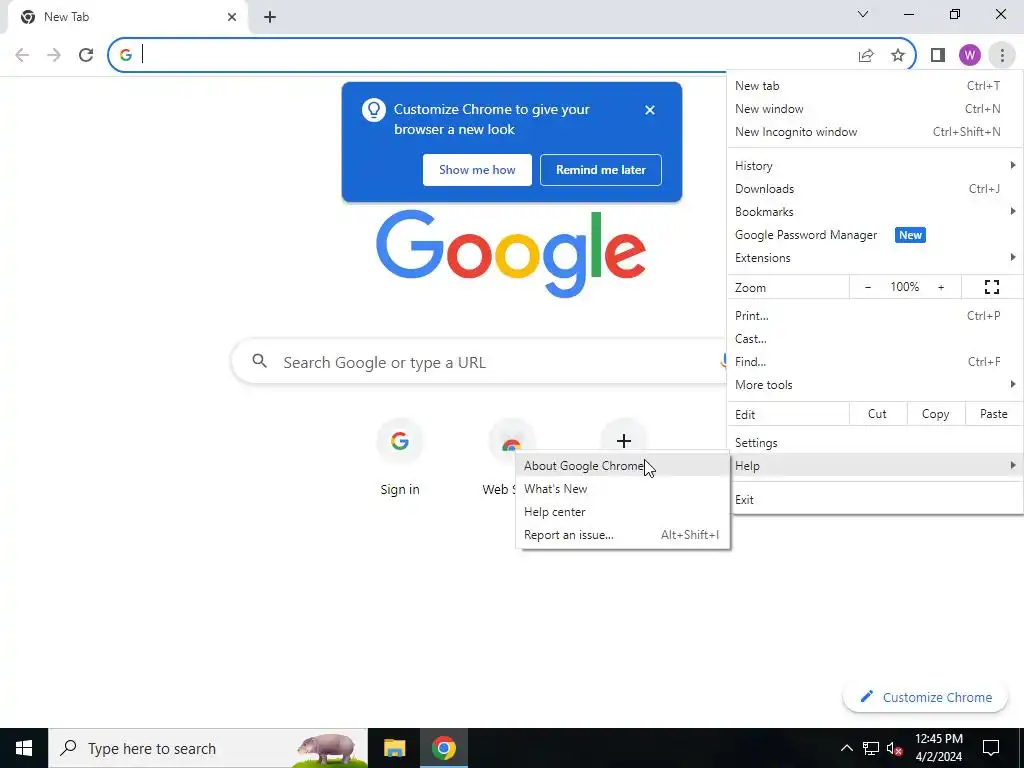Click Copy in the Edit row
This screenshot has height=768, width=1024.
935,414
